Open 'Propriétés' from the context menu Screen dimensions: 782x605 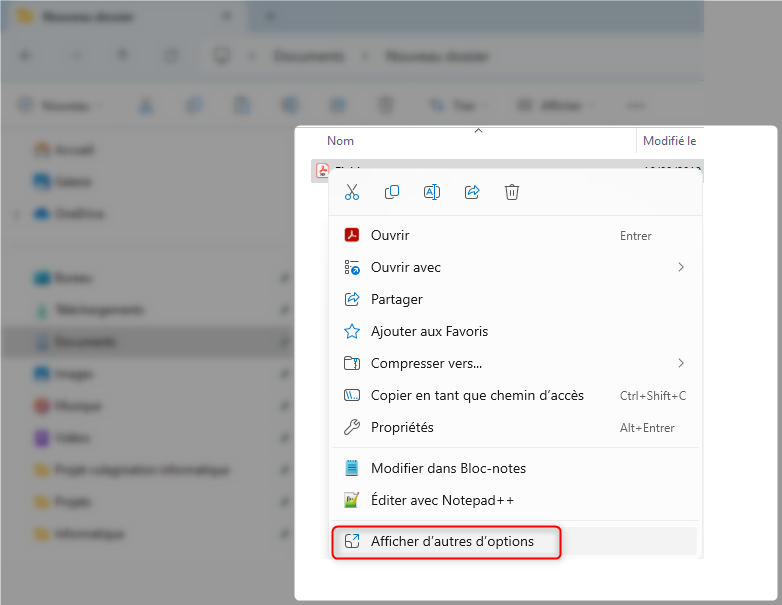[402, 427]
